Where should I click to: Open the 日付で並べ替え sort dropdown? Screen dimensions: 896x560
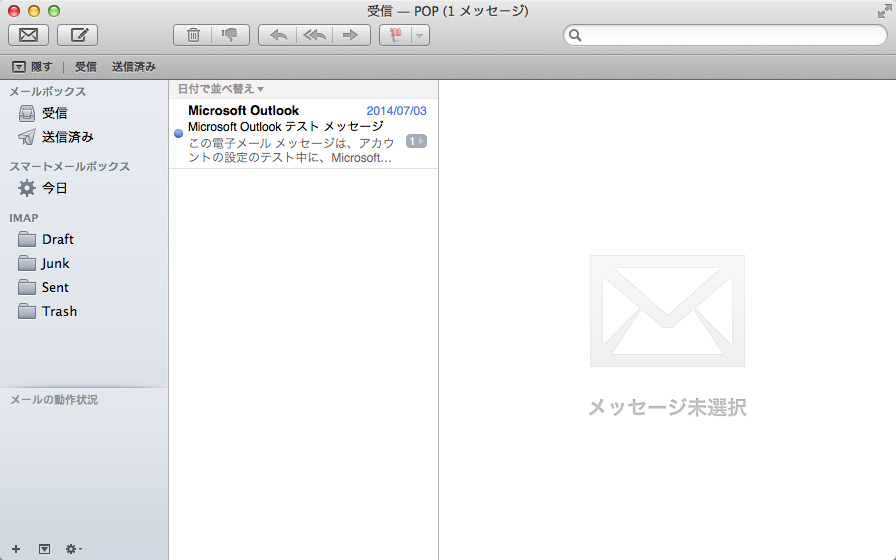221,89
